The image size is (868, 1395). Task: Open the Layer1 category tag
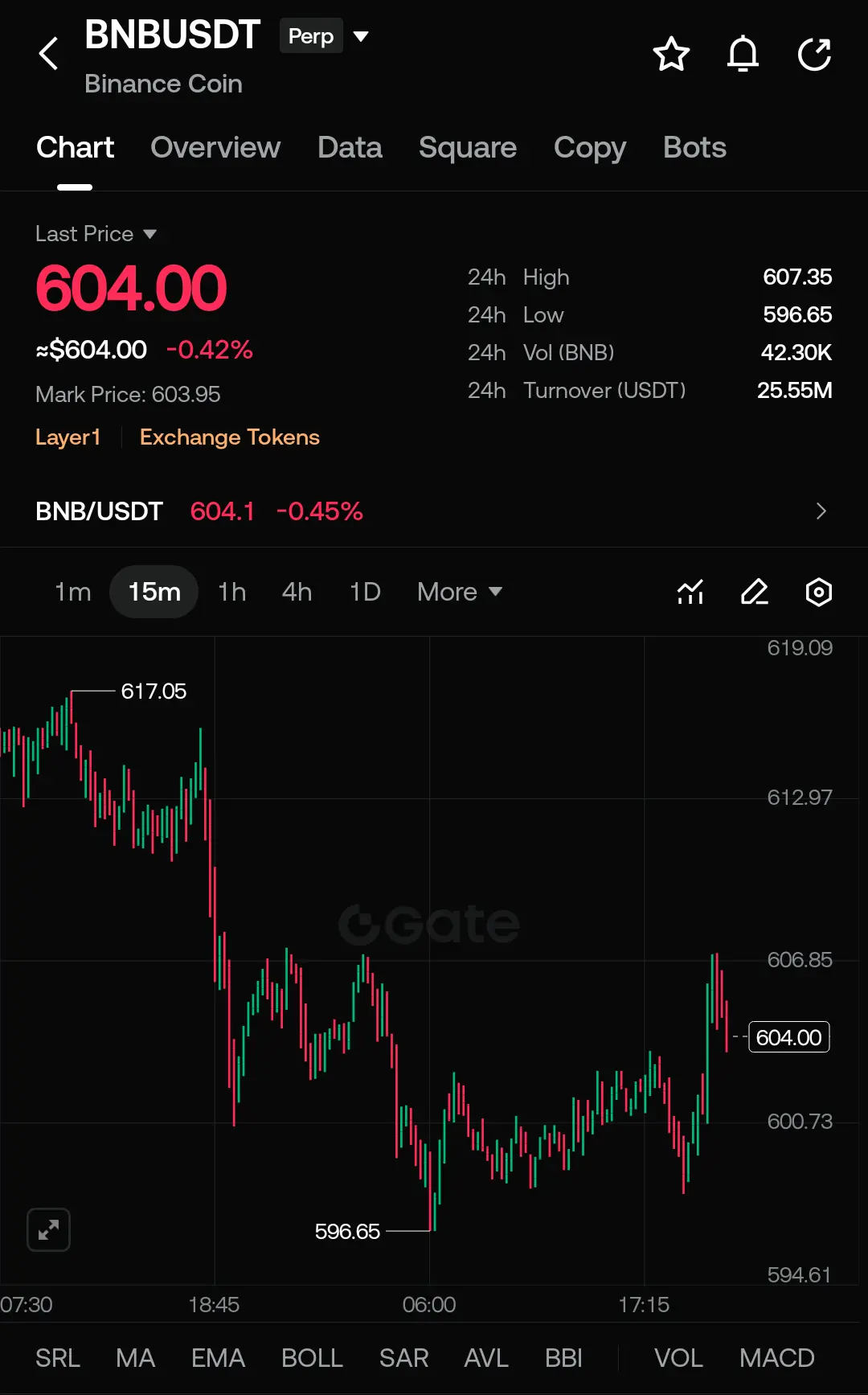[68, 437]
